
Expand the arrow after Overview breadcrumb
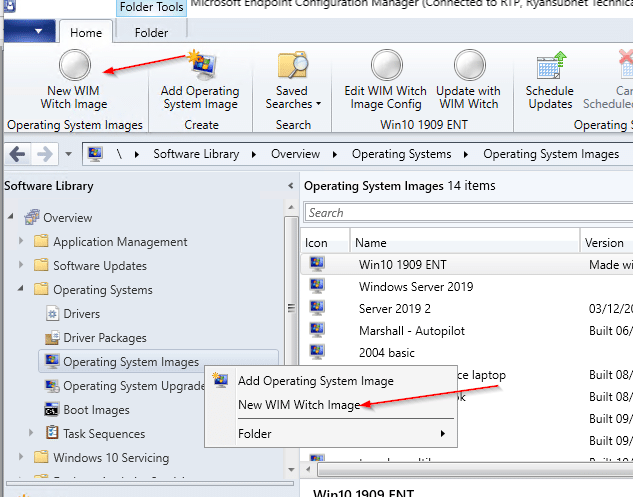point(335,154)
